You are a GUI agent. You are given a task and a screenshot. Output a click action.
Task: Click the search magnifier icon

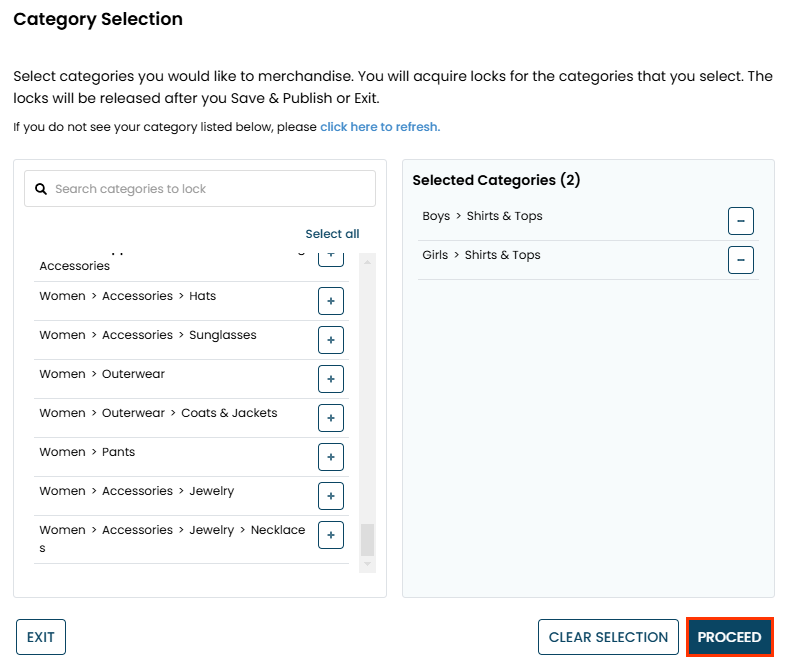click(41, 189)
